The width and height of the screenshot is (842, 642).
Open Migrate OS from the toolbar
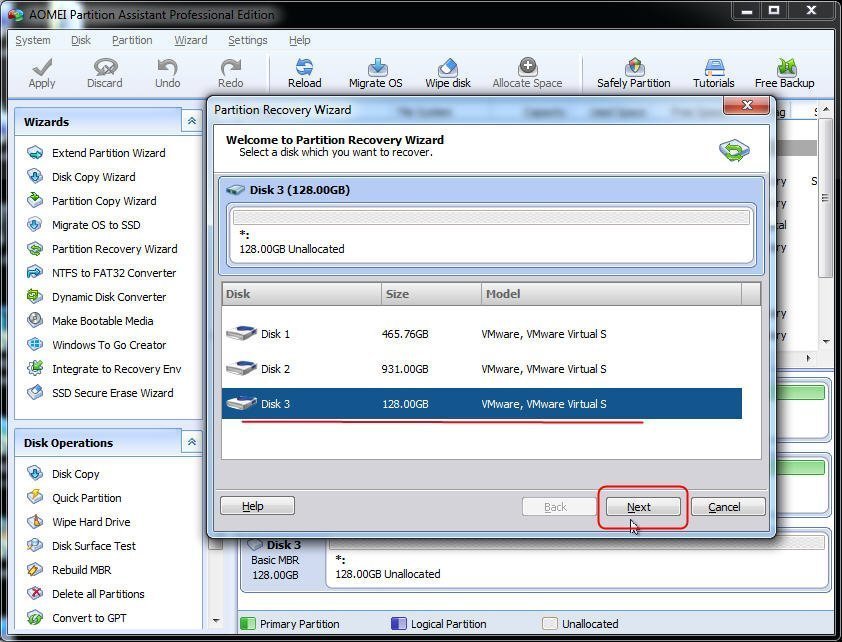point(375,73)
